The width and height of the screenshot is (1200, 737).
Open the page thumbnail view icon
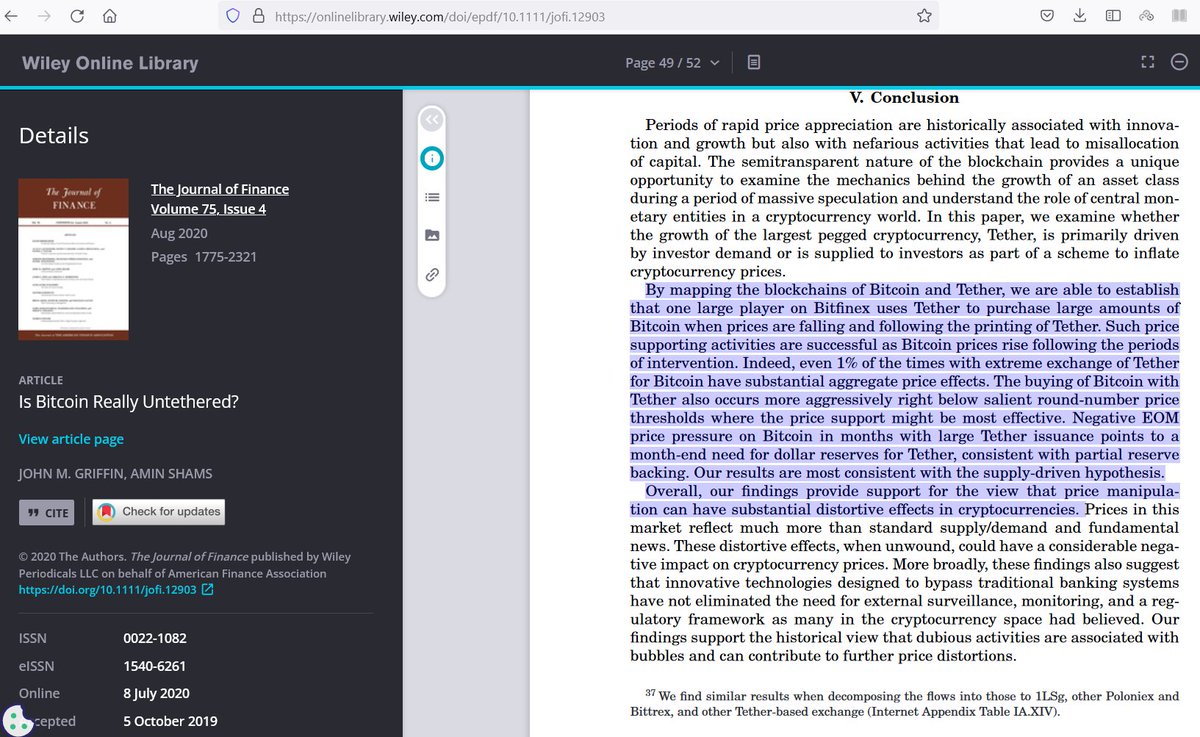tap(753, 61)
